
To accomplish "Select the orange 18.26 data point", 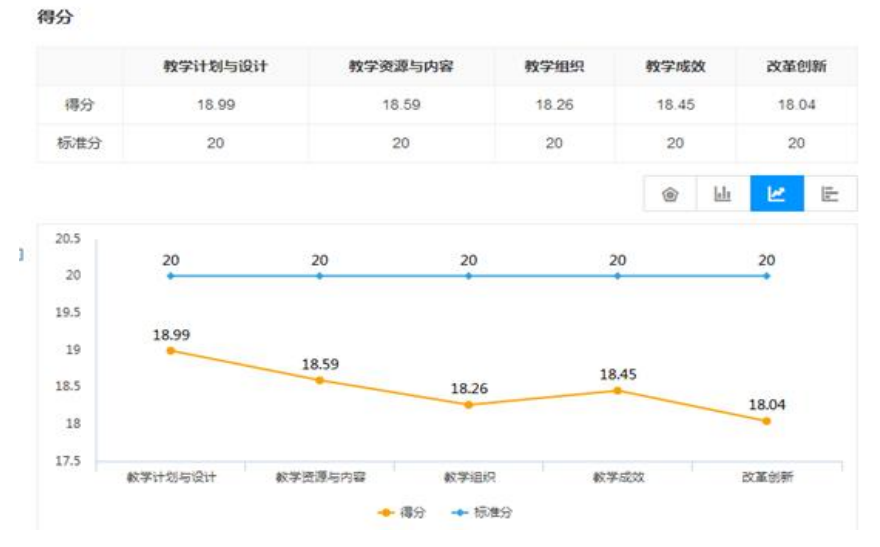I will click(x=468, y=405).
